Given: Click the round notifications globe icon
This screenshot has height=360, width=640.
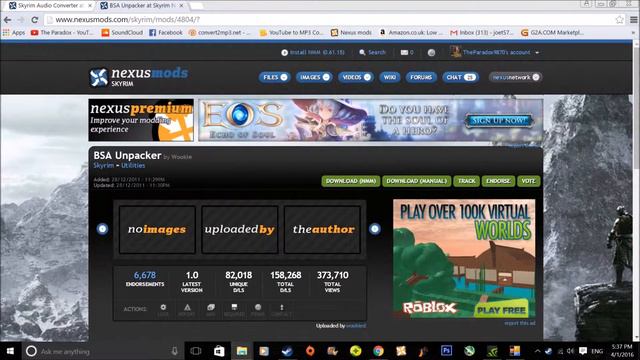Looking at the screenshot, I should click(431, 52).
